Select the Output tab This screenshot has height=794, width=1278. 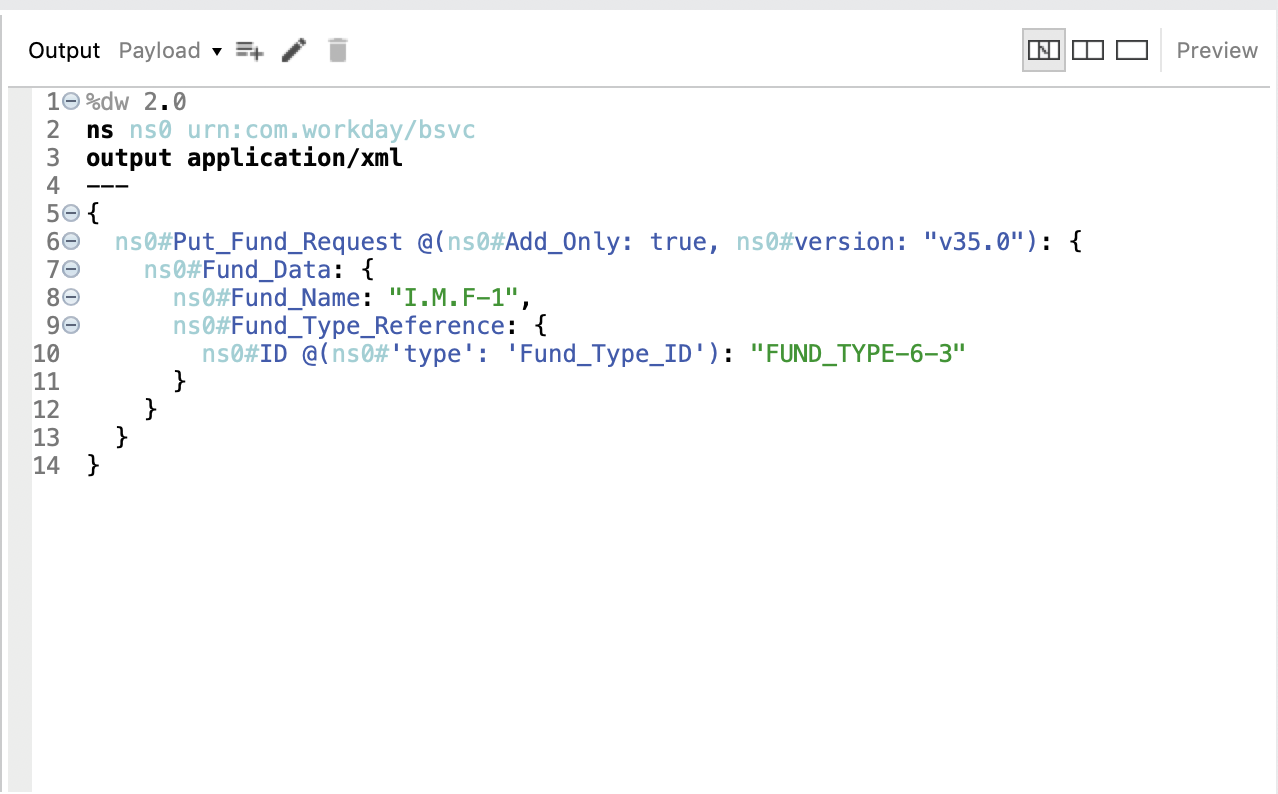click(x=63, y=49)
